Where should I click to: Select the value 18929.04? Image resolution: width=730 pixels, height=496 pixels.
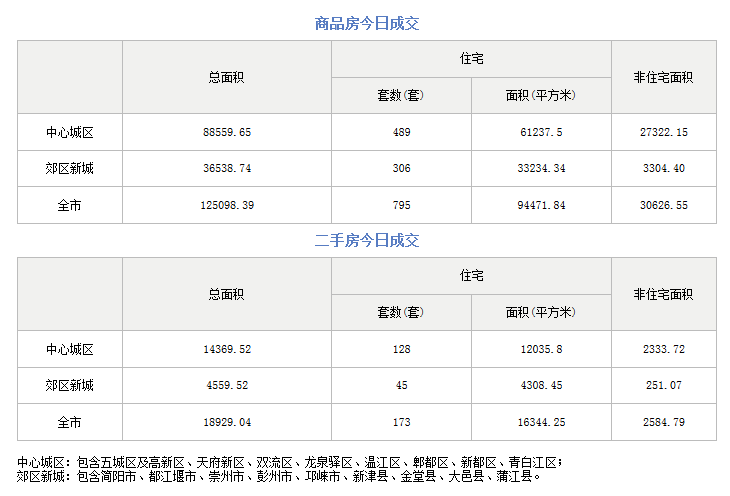(227, 422)
